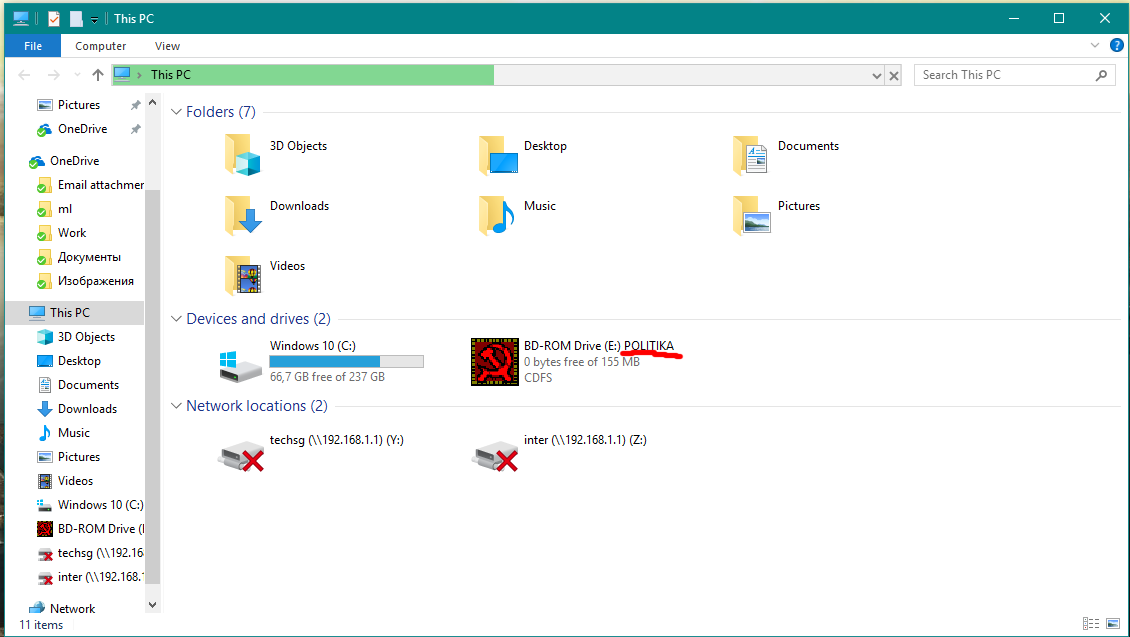Image resolution: width=1130 pixels, height=637 pixels.
Task: Select This PC in navigation pane
Action: point(74,313)
